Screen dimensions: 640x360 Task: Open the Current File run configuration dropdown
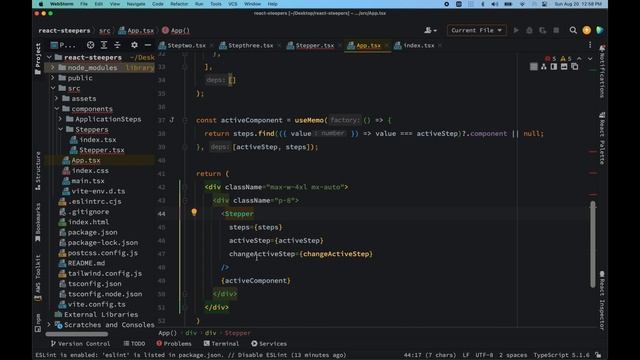(x=477, y=30)
